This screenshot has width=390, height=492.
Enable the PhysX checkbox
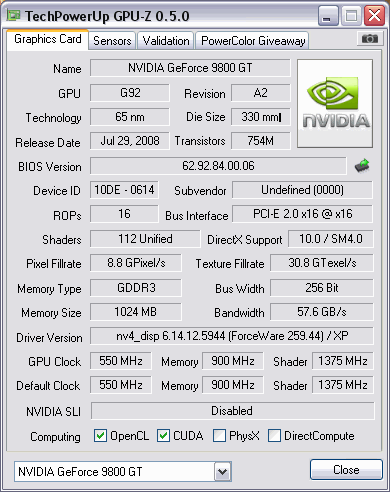219,436
